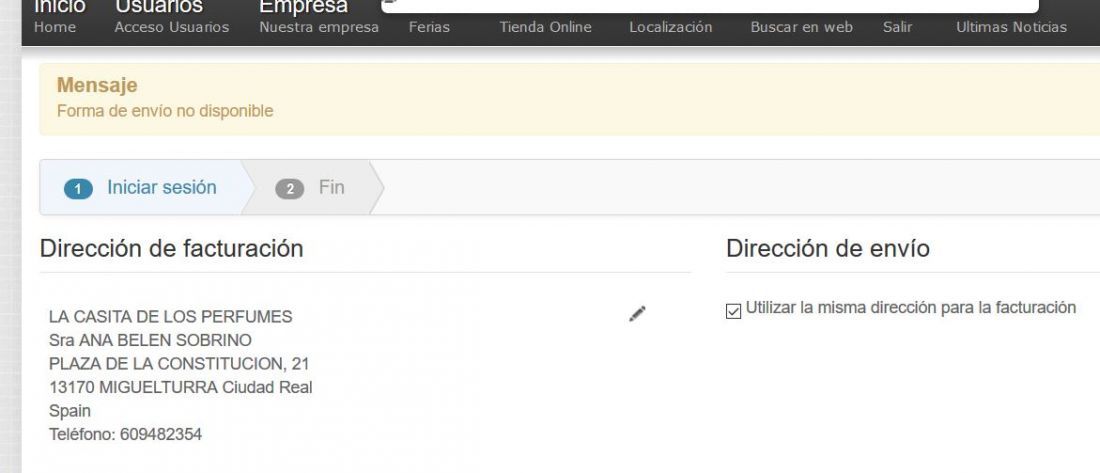The height and width of the screenshot is (473, 1100).
Task: Click 'Teléfono: 609482354' line
Action: tap(125, 434)
